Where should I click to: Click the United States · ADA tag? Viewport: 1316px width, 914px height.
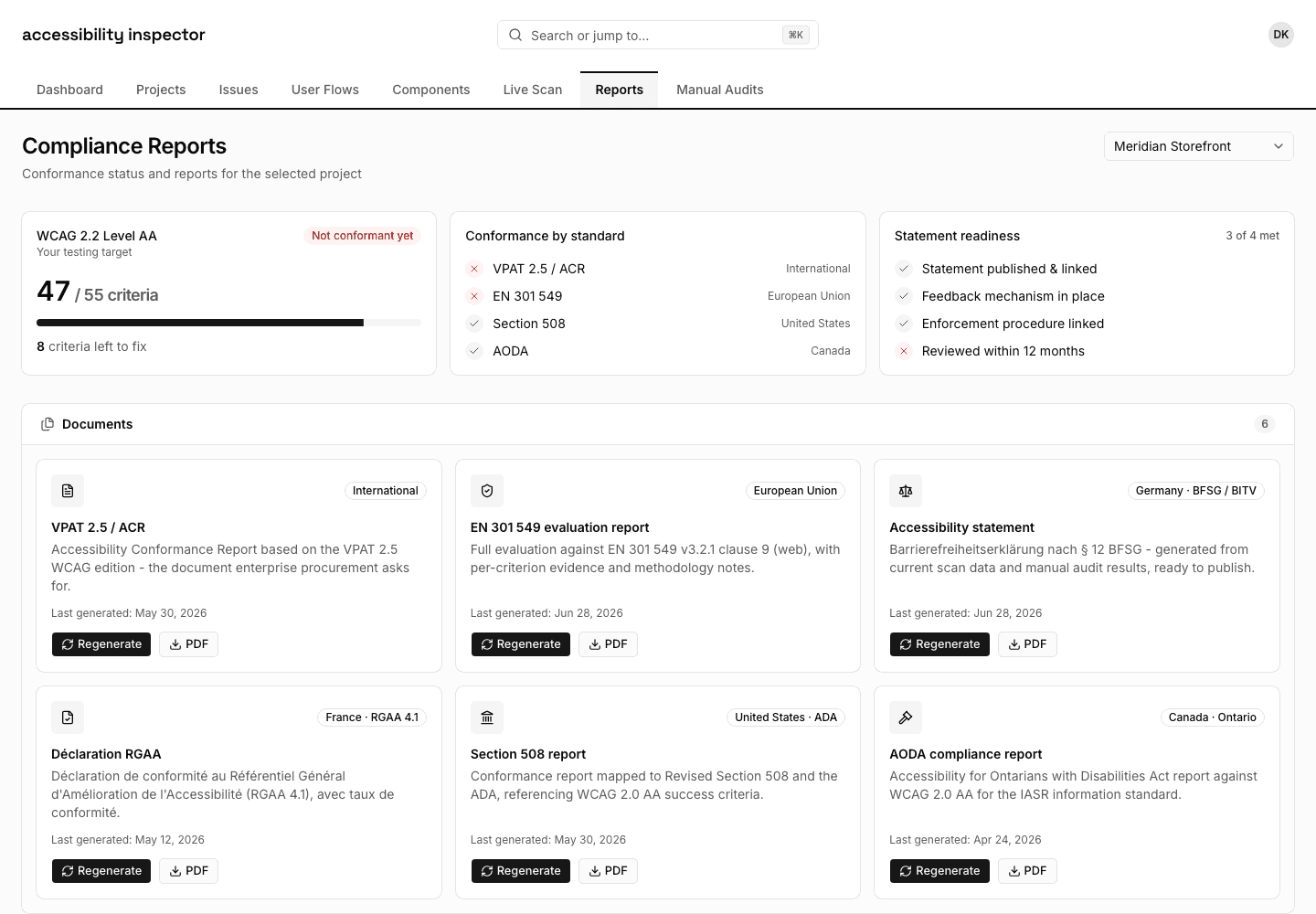point(786,717)
